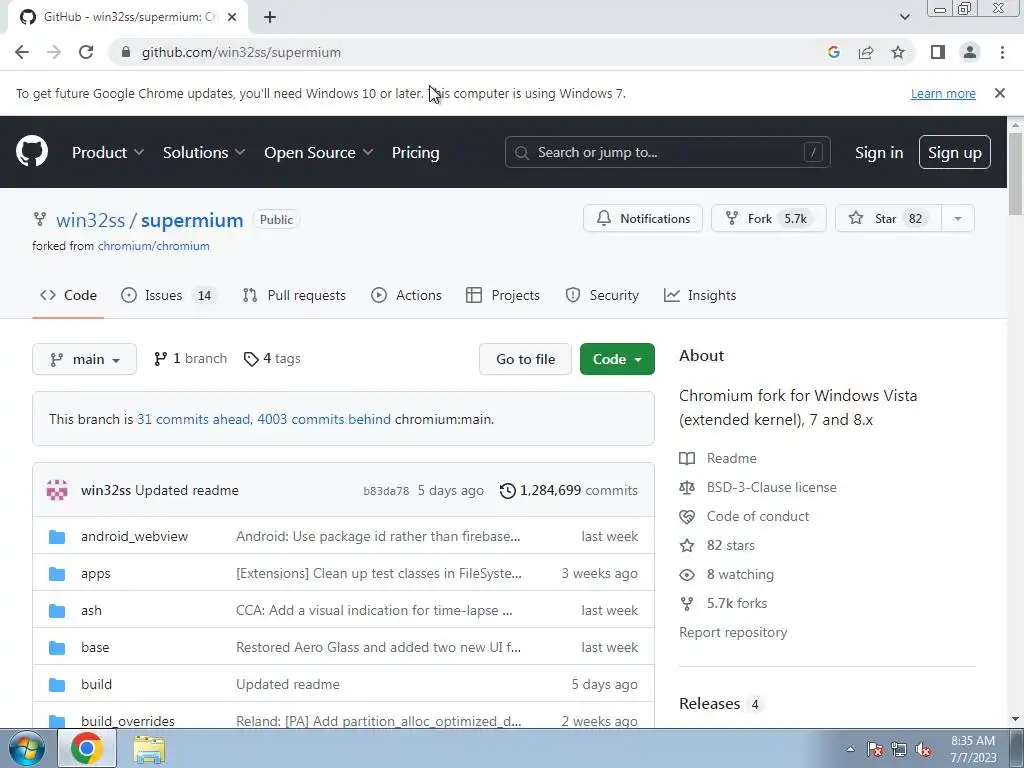Open the chromium/chromium source repo link
Viewport: 1024px width, 768px height.
(153, 246)
